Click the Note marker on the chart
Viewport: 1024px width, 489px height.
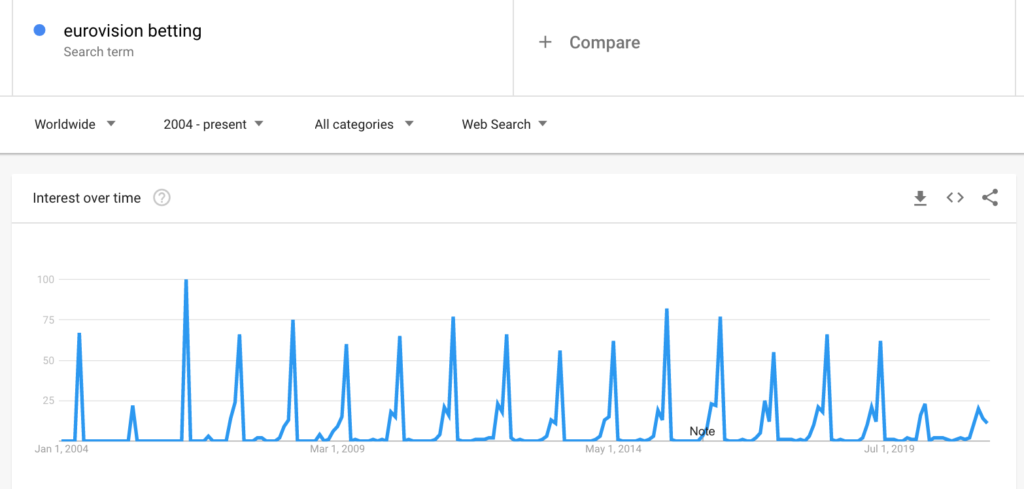[702, 431]
